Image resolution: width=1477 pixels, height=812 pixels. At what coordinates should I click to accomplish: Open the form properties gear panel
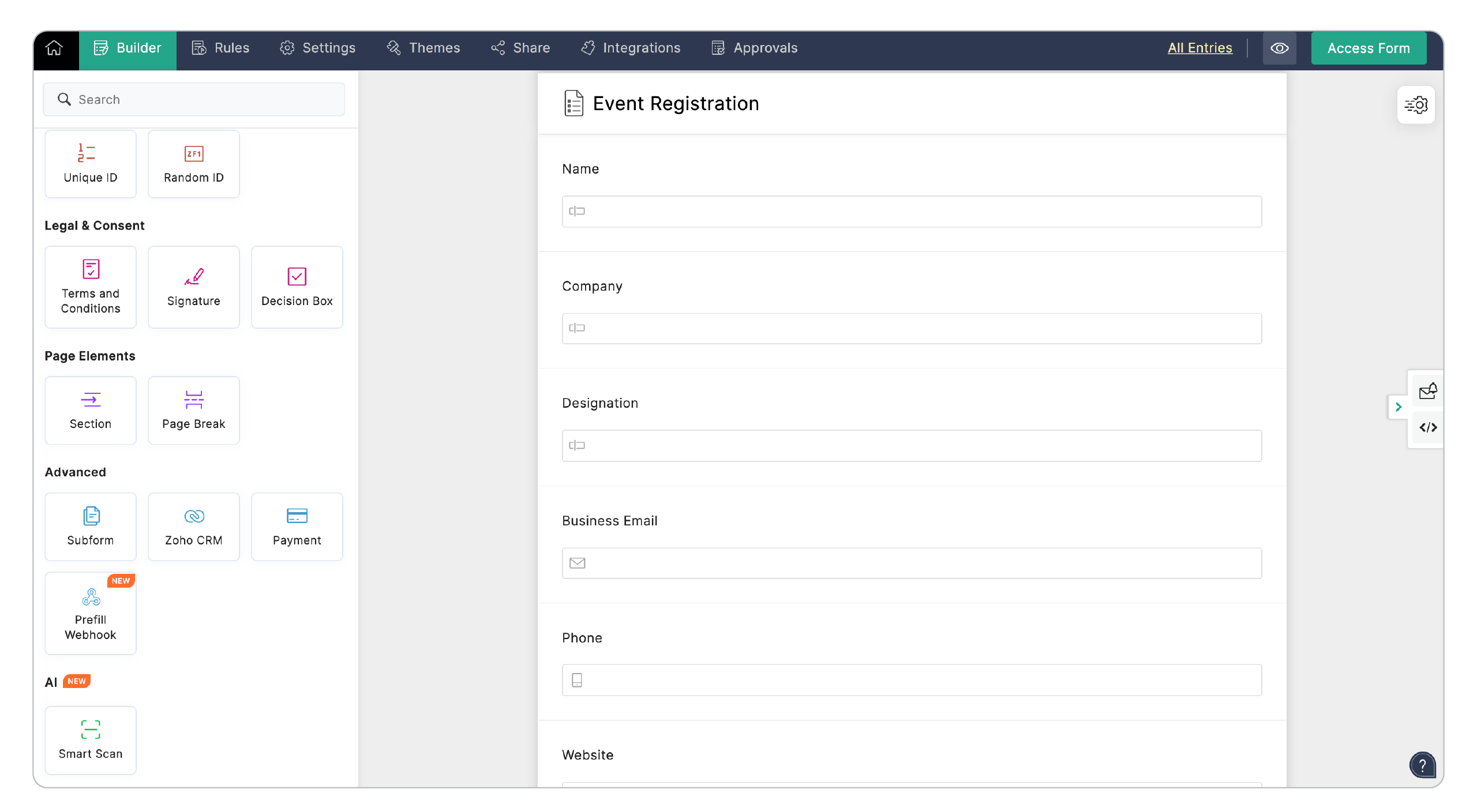(1417, 104)
